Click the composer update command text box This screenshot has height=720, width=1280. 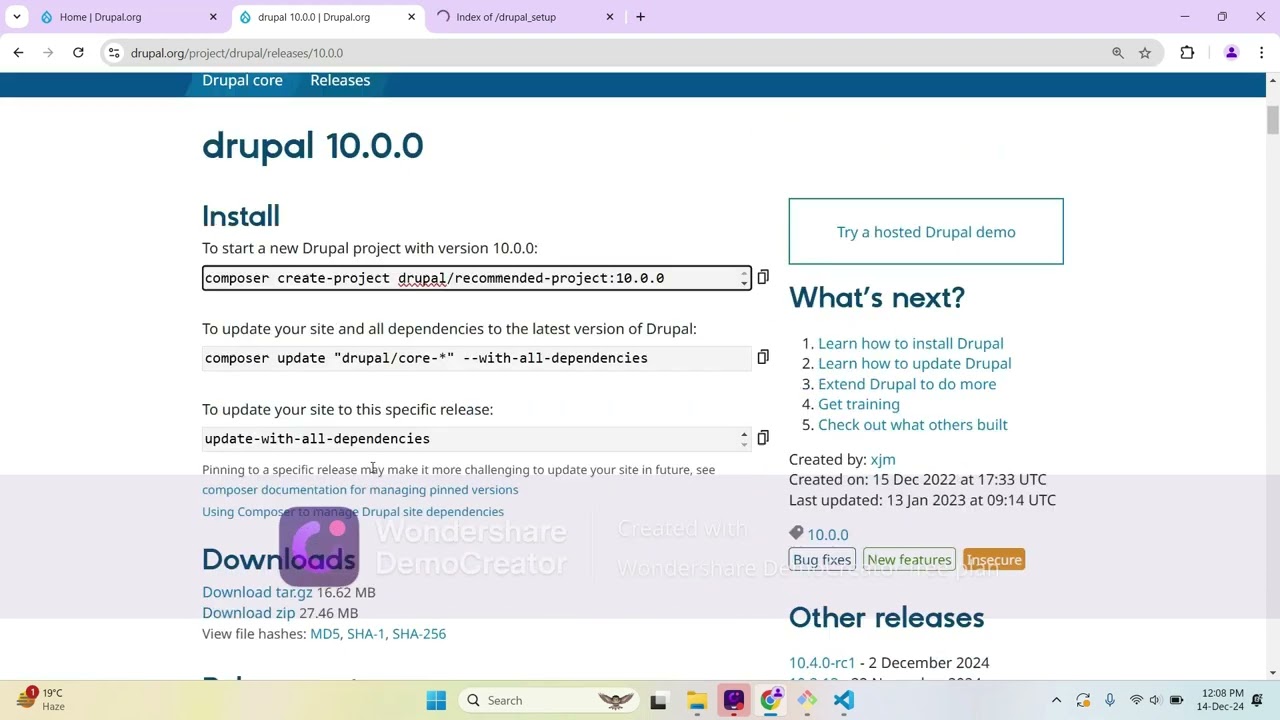476,358
